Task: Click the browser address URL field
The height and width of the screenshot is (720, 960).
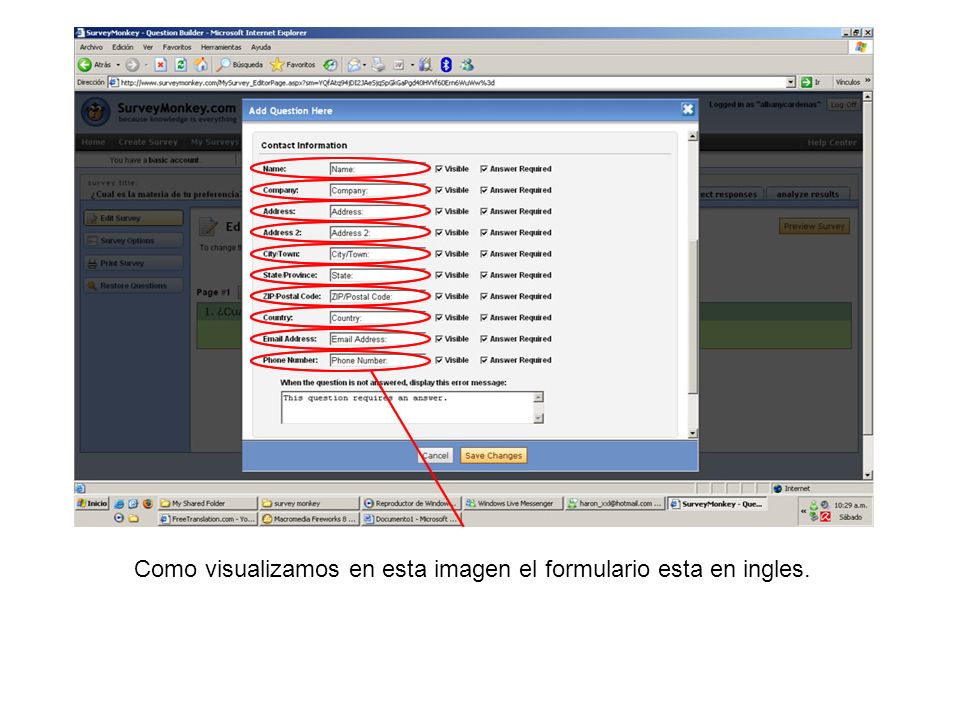Action: pyautogui.click(x=446, y=82)
